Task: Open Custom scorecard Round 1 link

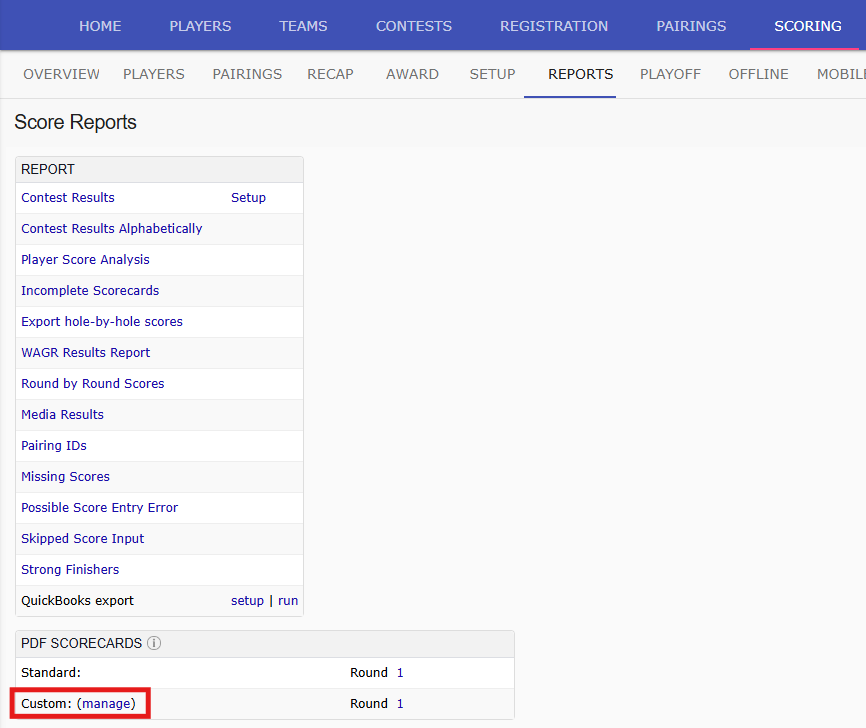Action: pyautogui.click(x=400, y=703)
